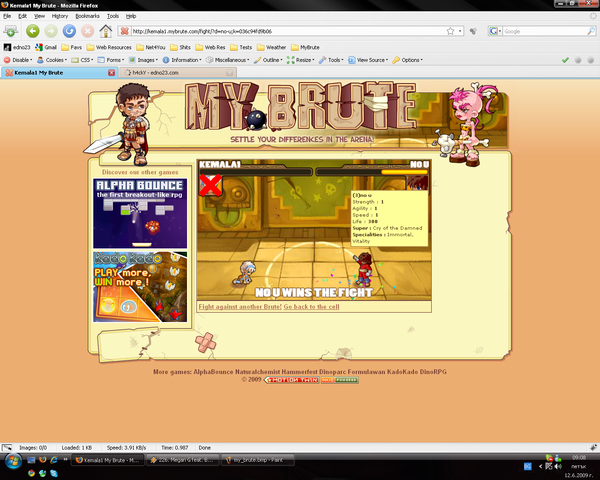
Task: Click the green checkmark validation icon
Action: coord(565,60)
